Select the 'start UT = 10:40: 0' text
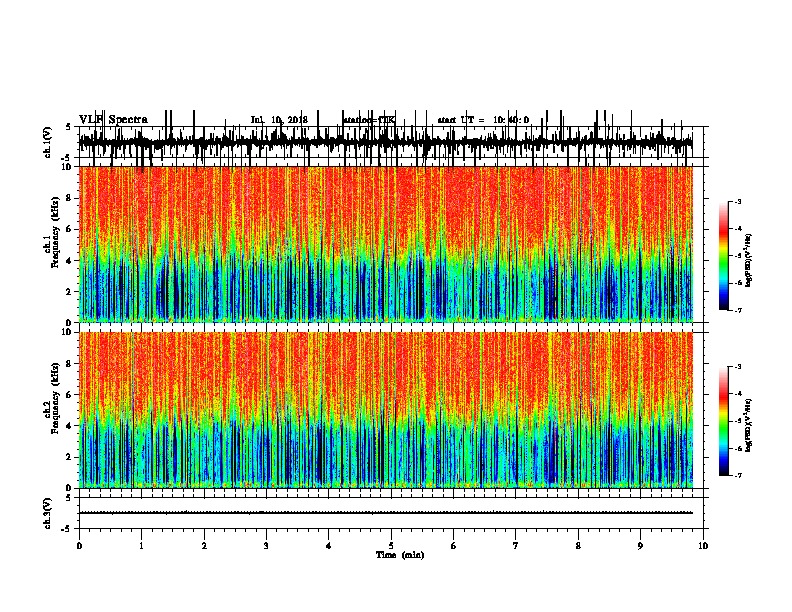 click(483, 120)
